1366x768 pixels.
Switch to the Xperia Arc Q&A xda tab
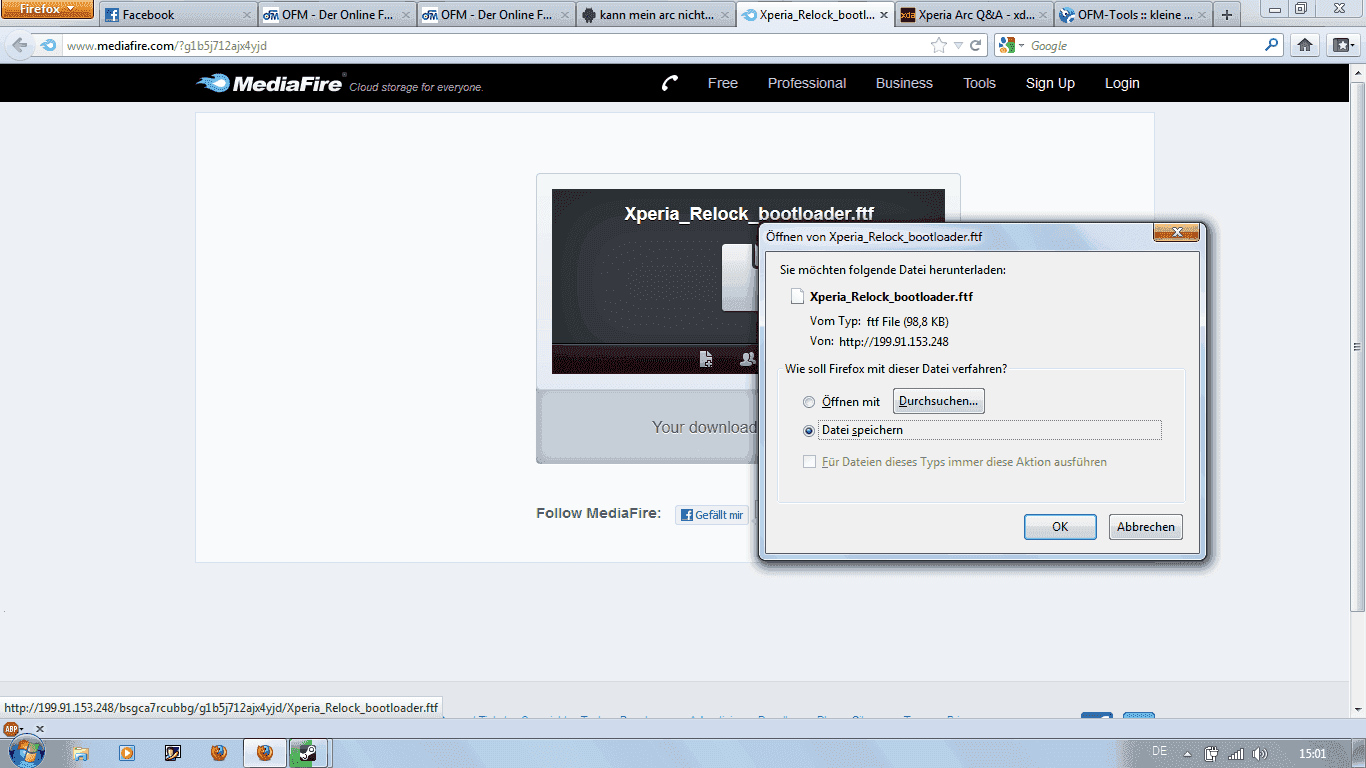click(x=973, y=15)
